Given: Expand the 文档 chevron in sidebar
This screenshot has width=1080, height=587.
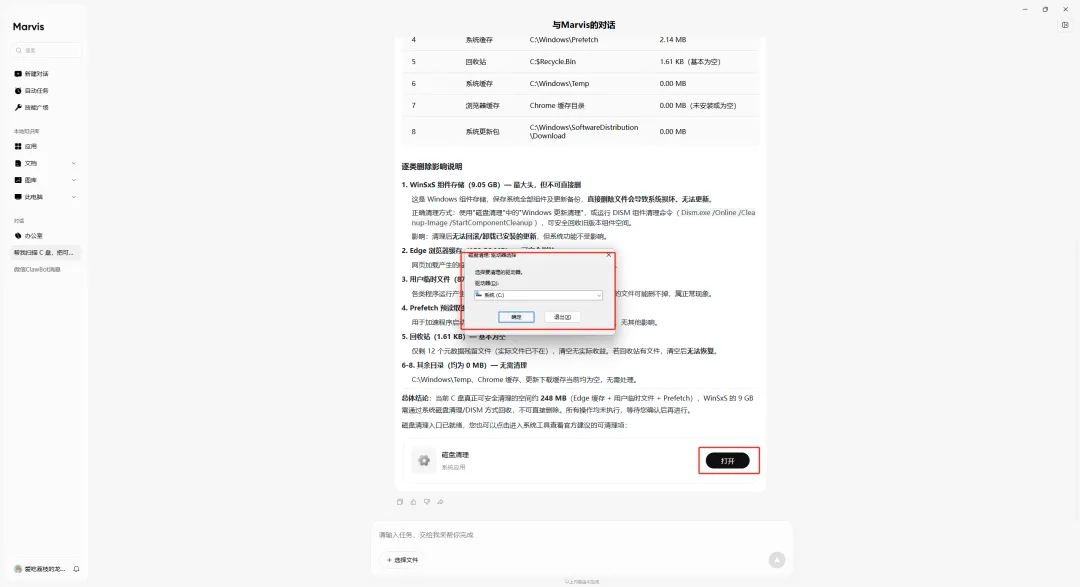Looking at the screenshot, I should pyautogui.click(x=74, y=163).
